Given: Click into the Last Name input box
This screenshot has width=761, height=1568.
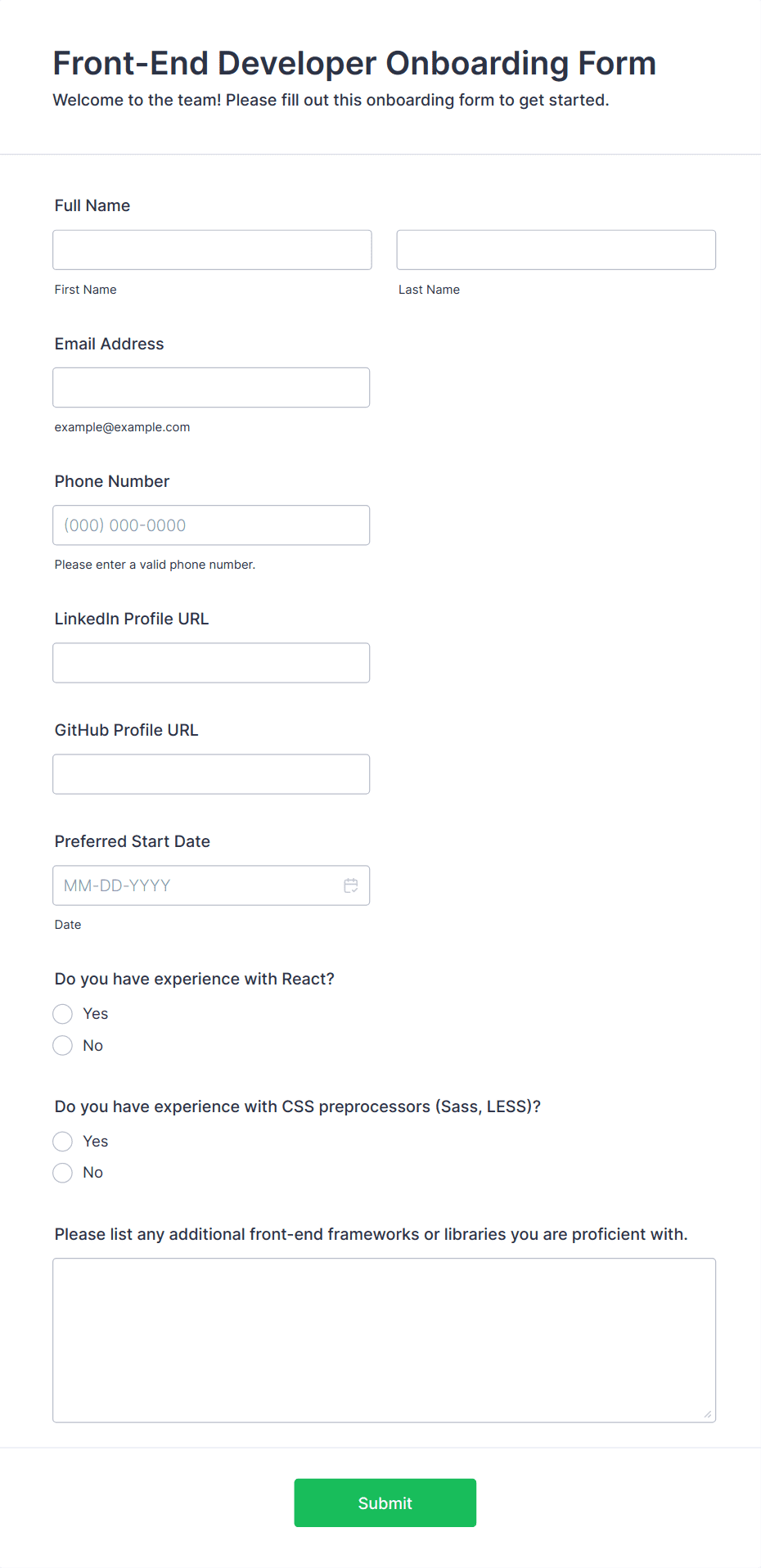Looking at the screenshot, I should point(556,250).
